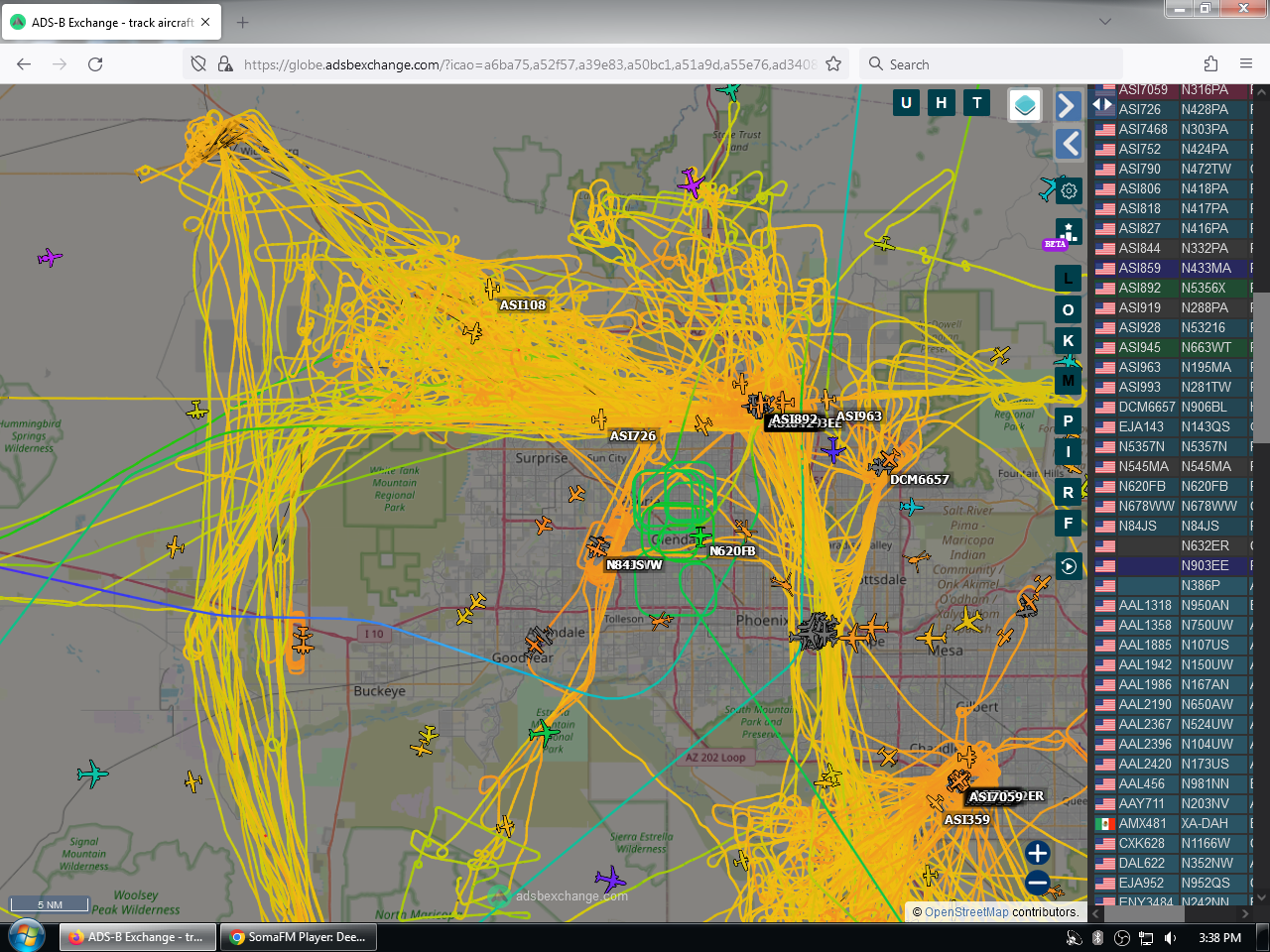Screen dimensions: 1270x952
Task: Select the N620FB table row
Action: point(1172,486)
